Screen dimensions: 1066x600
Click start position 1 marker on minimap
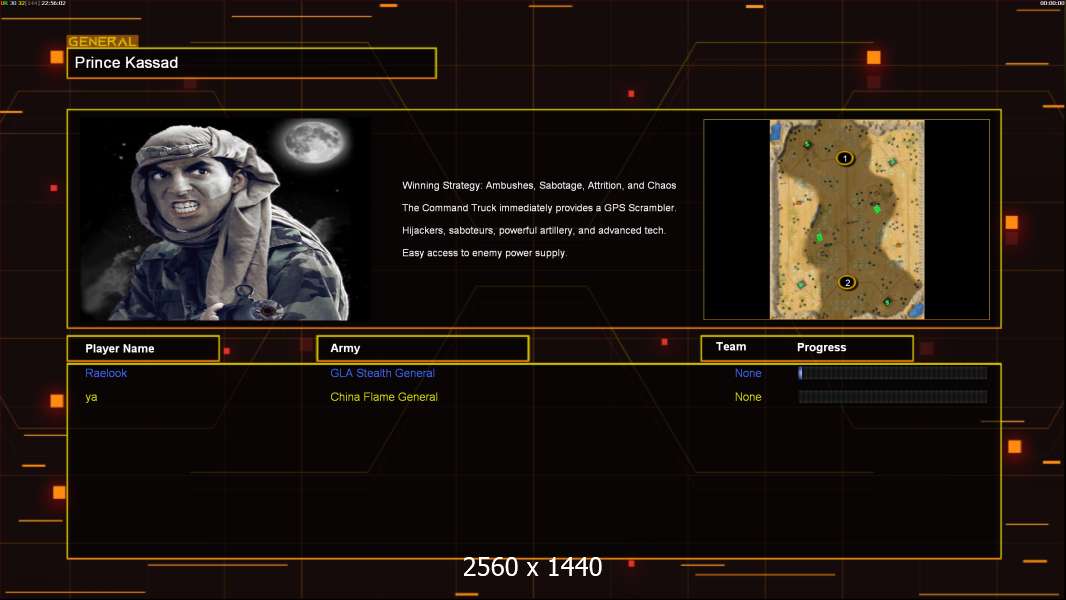[845, 158]
